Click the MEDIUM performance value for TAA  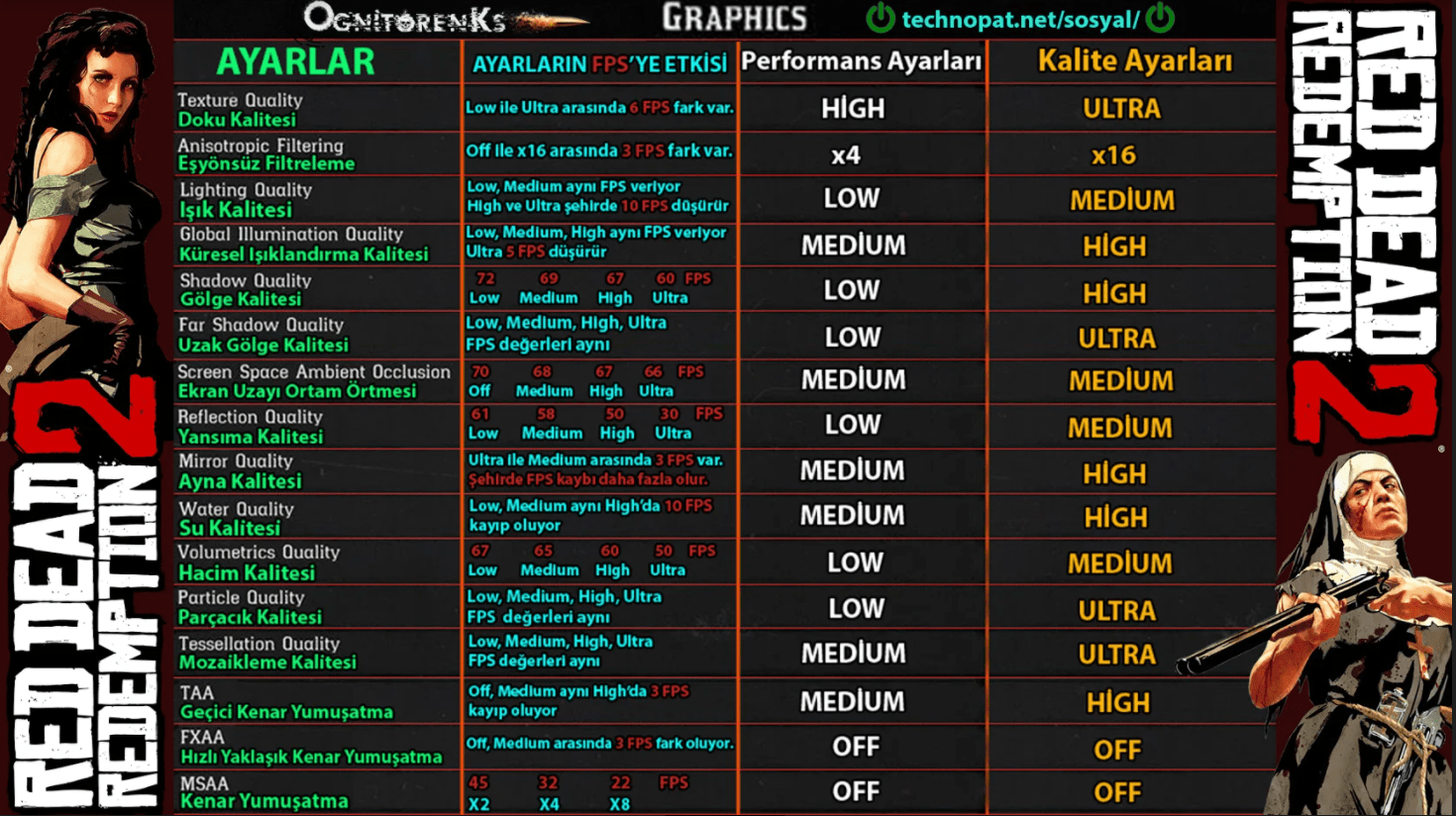tap(852, 702)
